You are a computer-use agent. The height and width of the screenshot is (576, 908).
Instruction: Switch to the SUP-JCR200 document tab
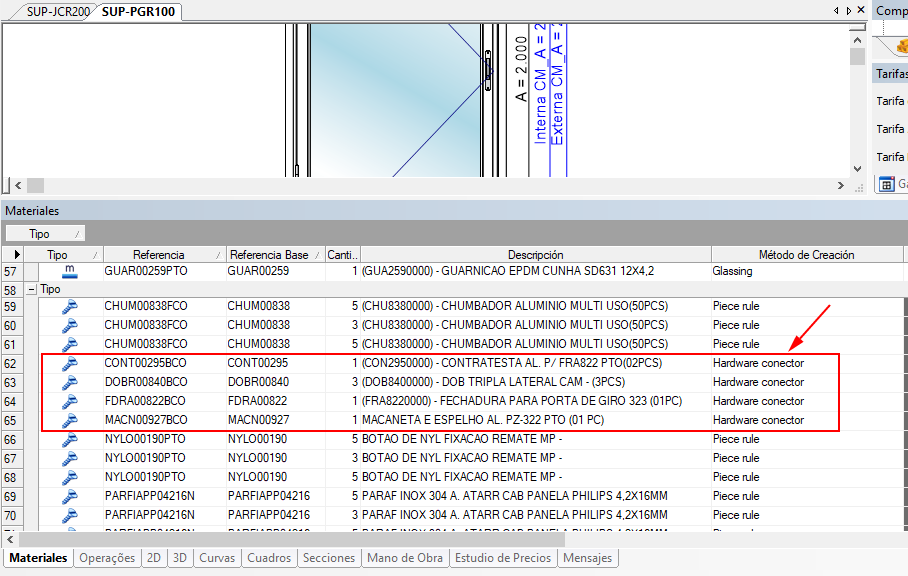(x=57, y=11)
